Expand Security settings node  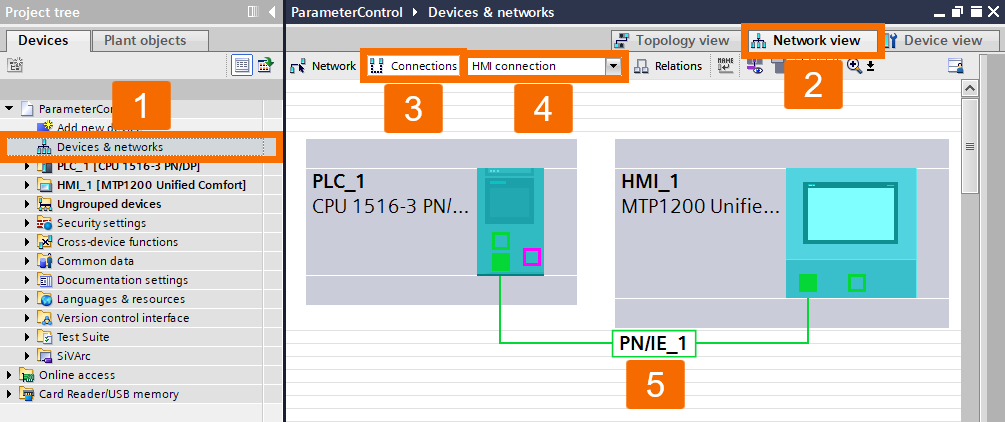27,223
